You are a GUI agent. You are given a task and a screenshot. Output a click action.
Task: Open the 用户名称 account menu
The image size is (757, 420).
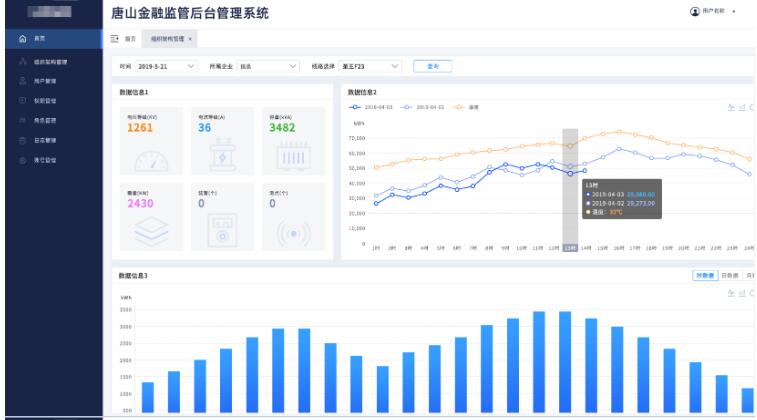click(x=714, y=11)
